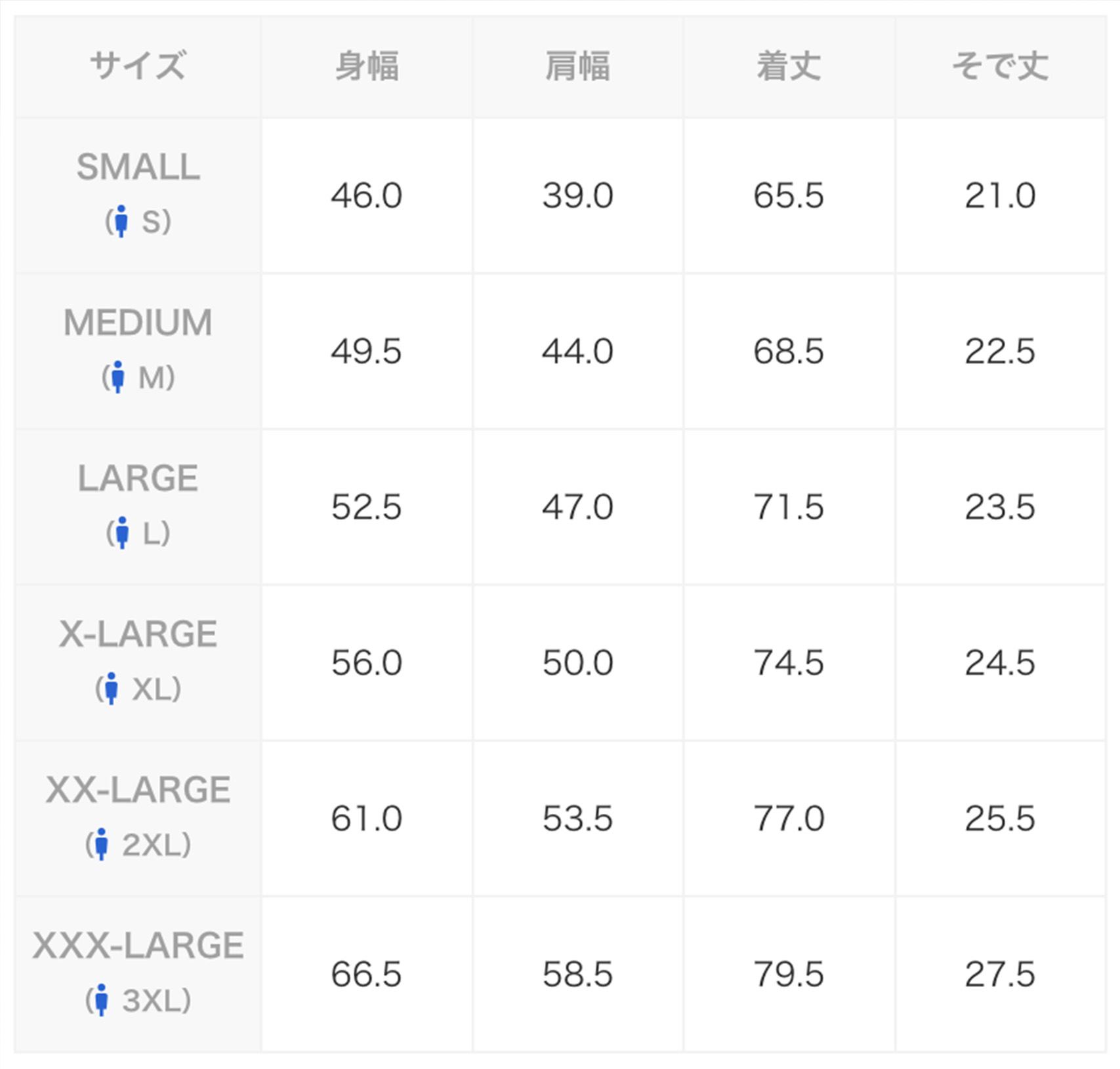Click the X-LARGE size label
Screen dimensions: 1120x1069
[x=138, y=634]
